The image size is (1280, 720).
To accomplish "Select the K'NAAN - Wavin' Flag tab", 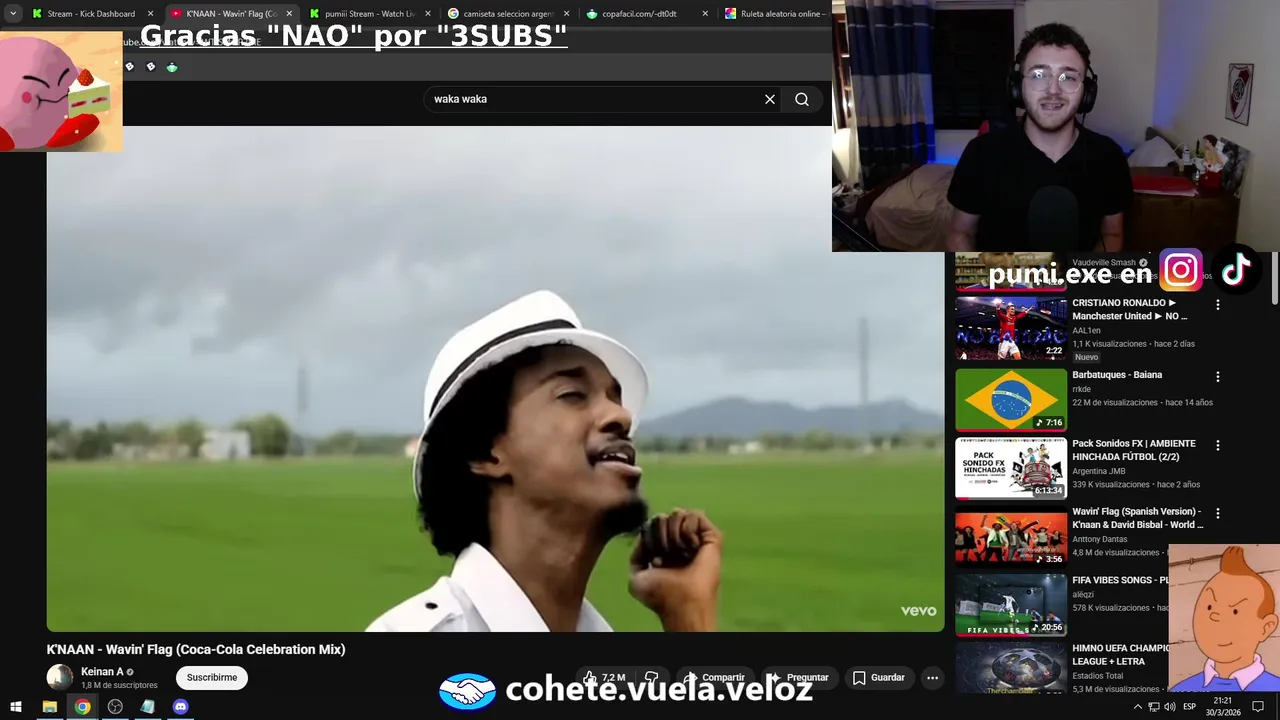I will point(232,14).
